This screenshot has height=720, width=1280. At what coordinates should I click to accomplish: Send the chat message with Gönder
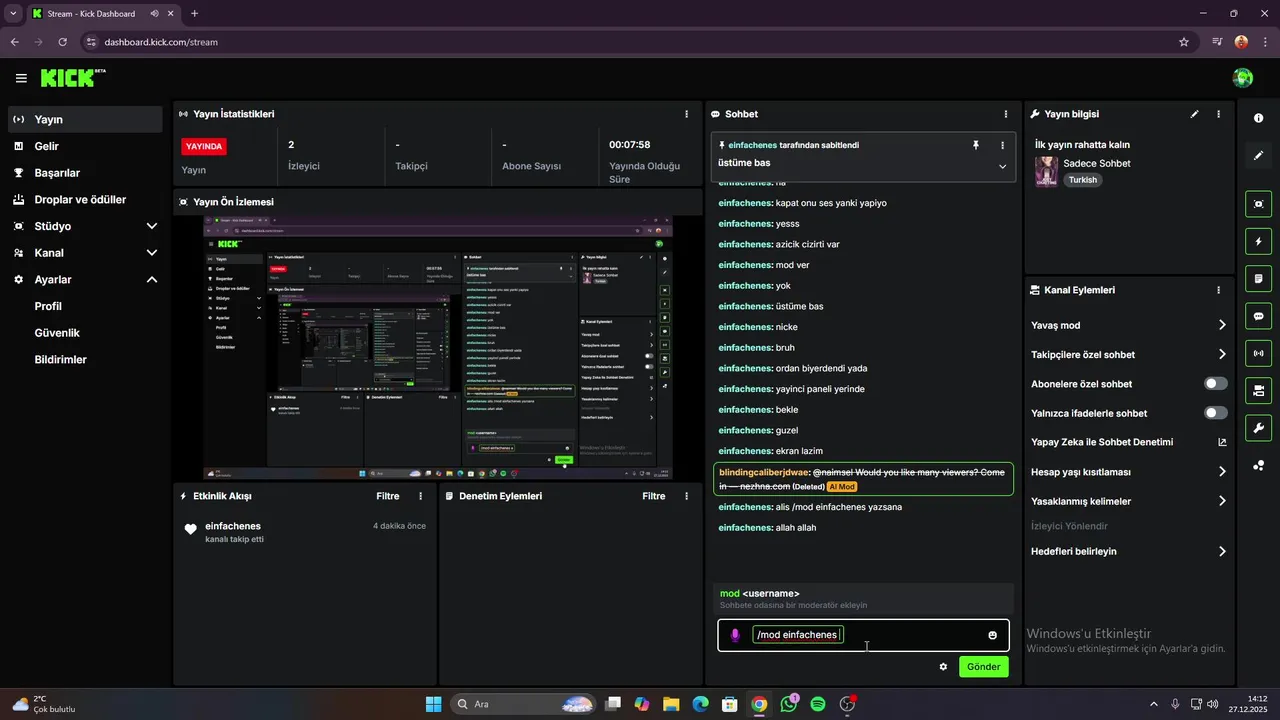pos(983,666)
